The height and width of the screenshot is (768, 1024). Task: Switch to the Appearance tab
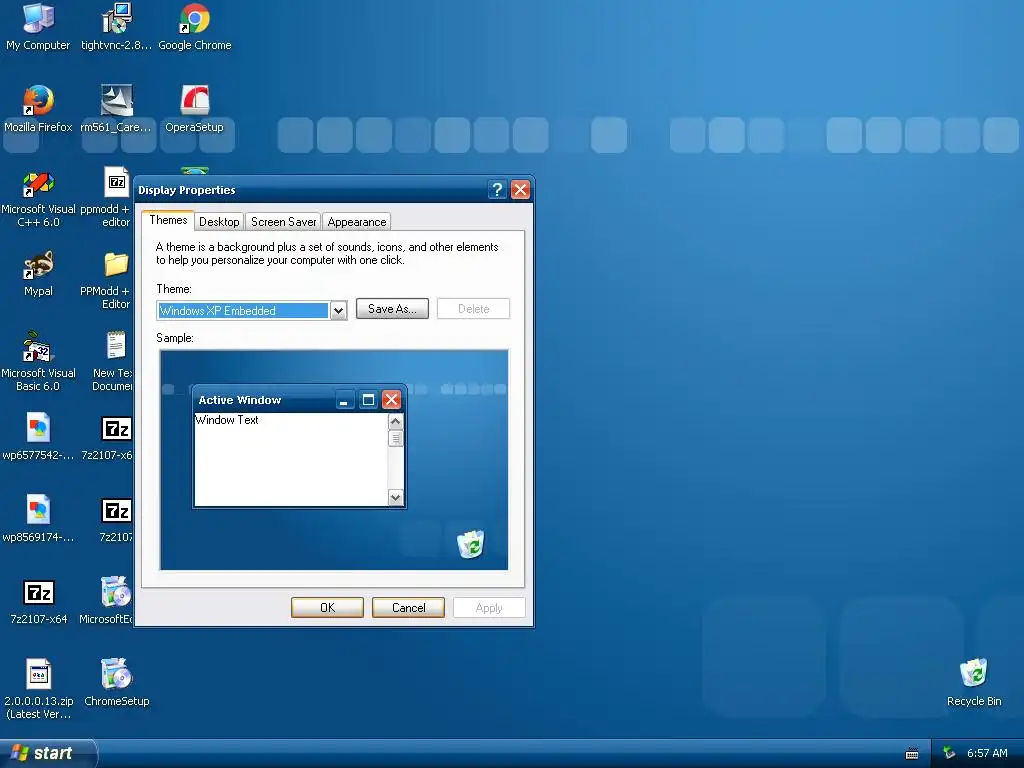pyautogui.click(x=357, y=222)
